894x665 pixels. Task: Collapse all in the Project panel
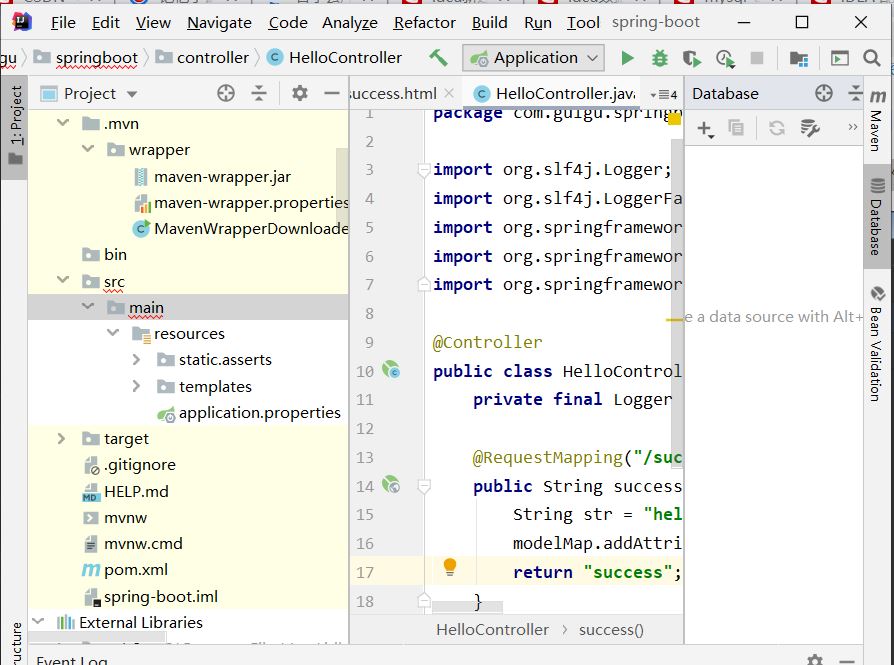pyautogui.click(x=259, y=93)
